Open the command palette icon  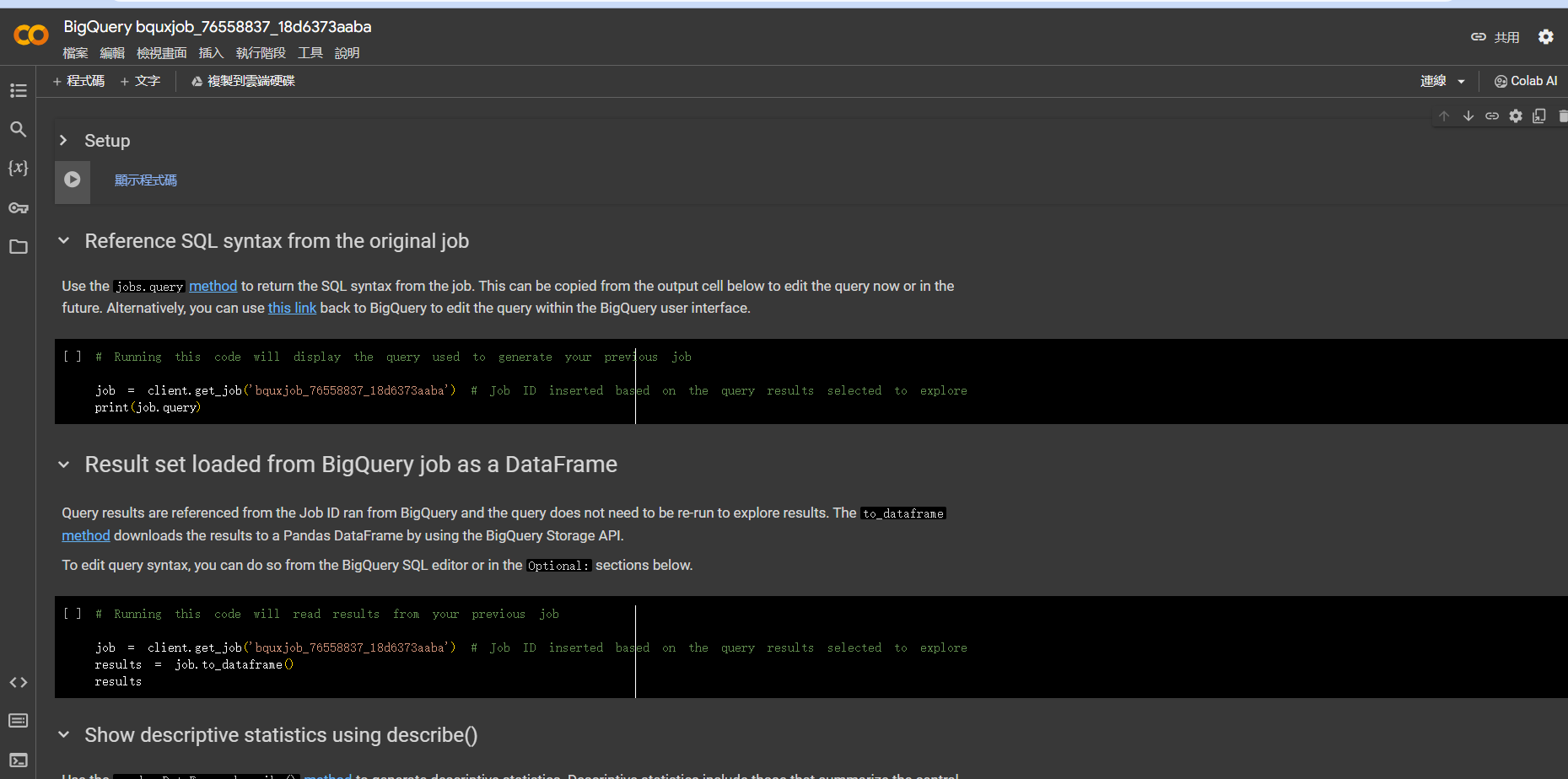click(19, 721)
